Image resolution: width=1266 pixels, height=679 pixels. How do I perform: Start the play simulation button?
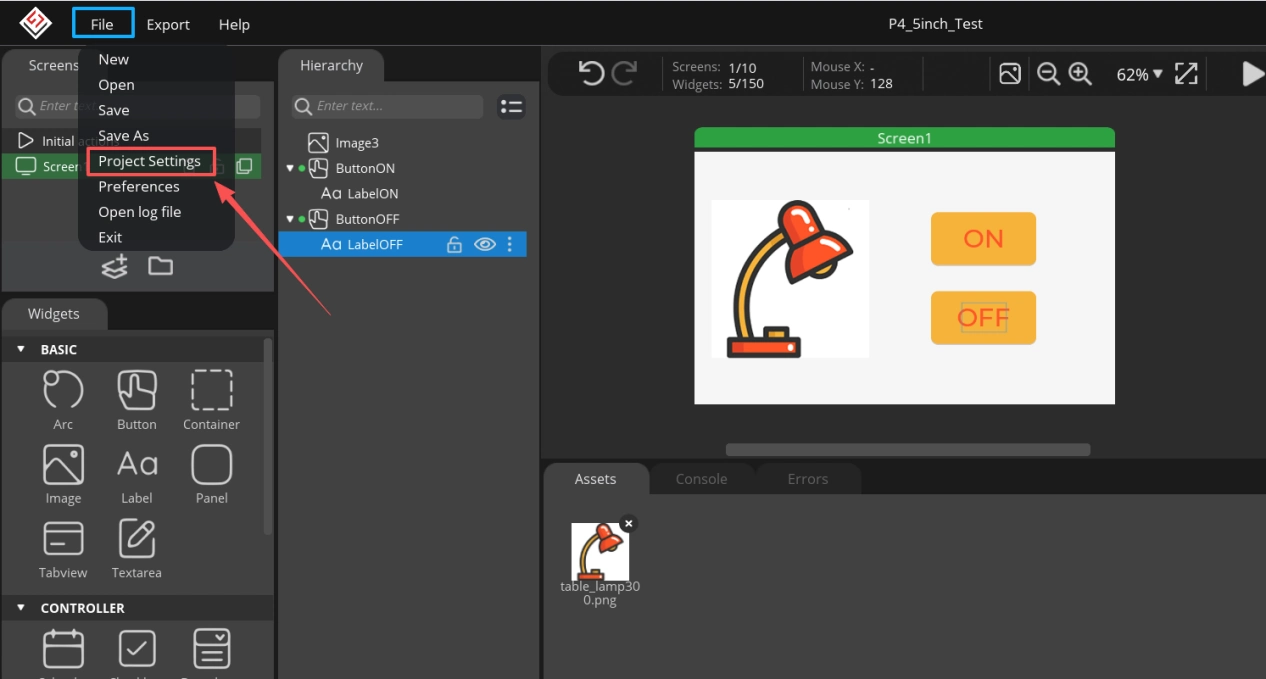point(1252,73)
